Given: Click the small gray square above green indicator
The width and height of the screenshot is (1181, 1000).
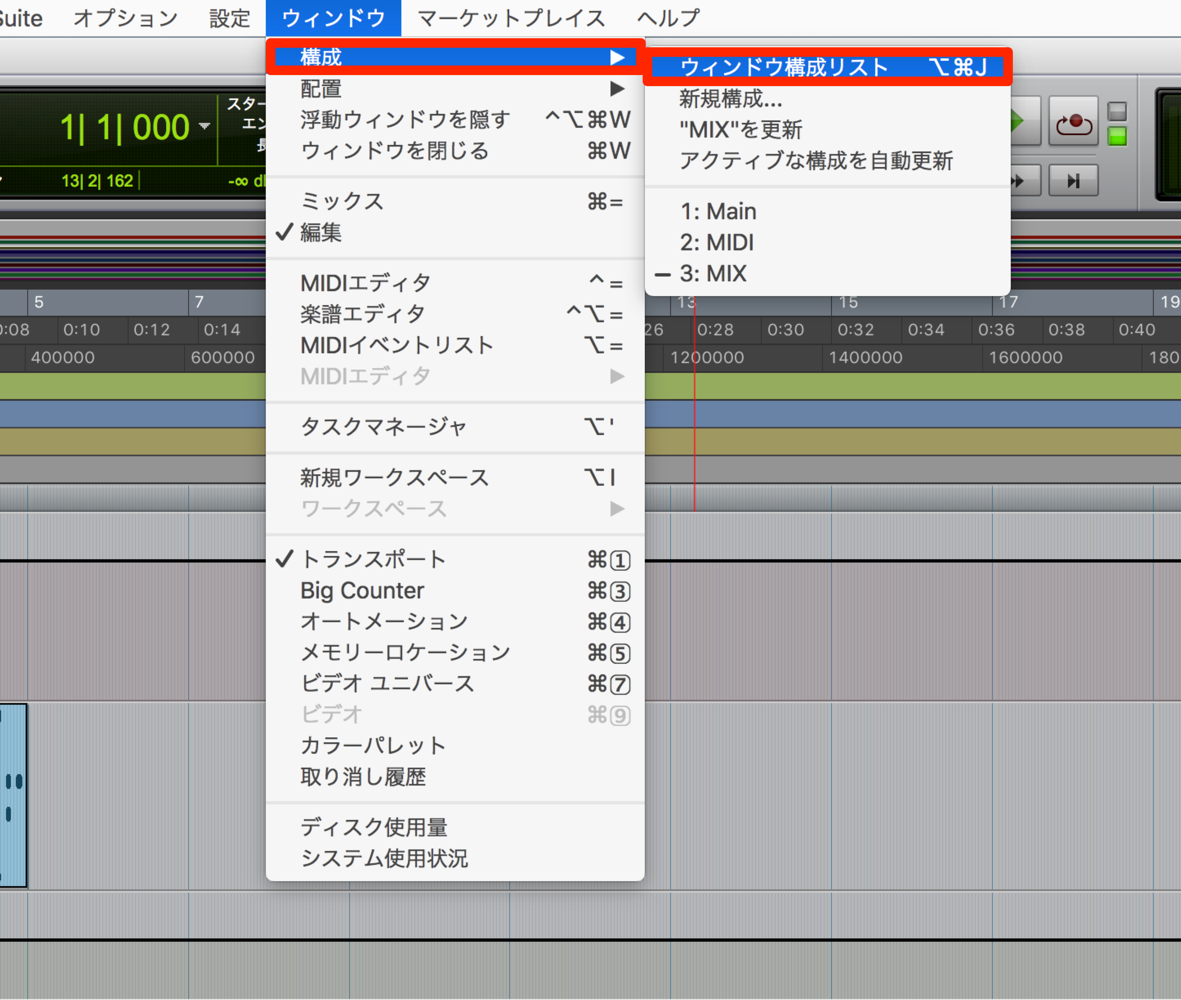Looking at the screenshot, I should pos(1118,111).
